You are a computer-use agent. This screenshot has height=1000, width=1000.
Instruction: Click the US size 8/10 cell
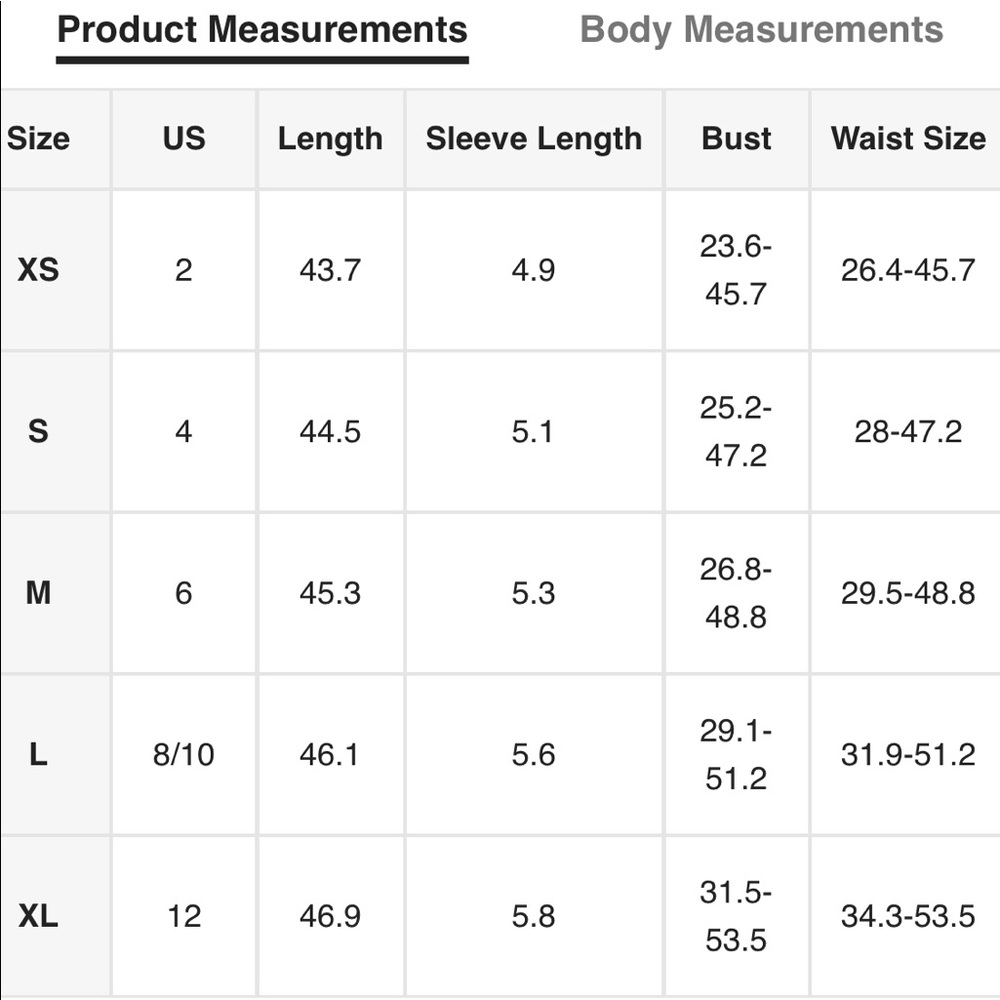pos(184,754)
